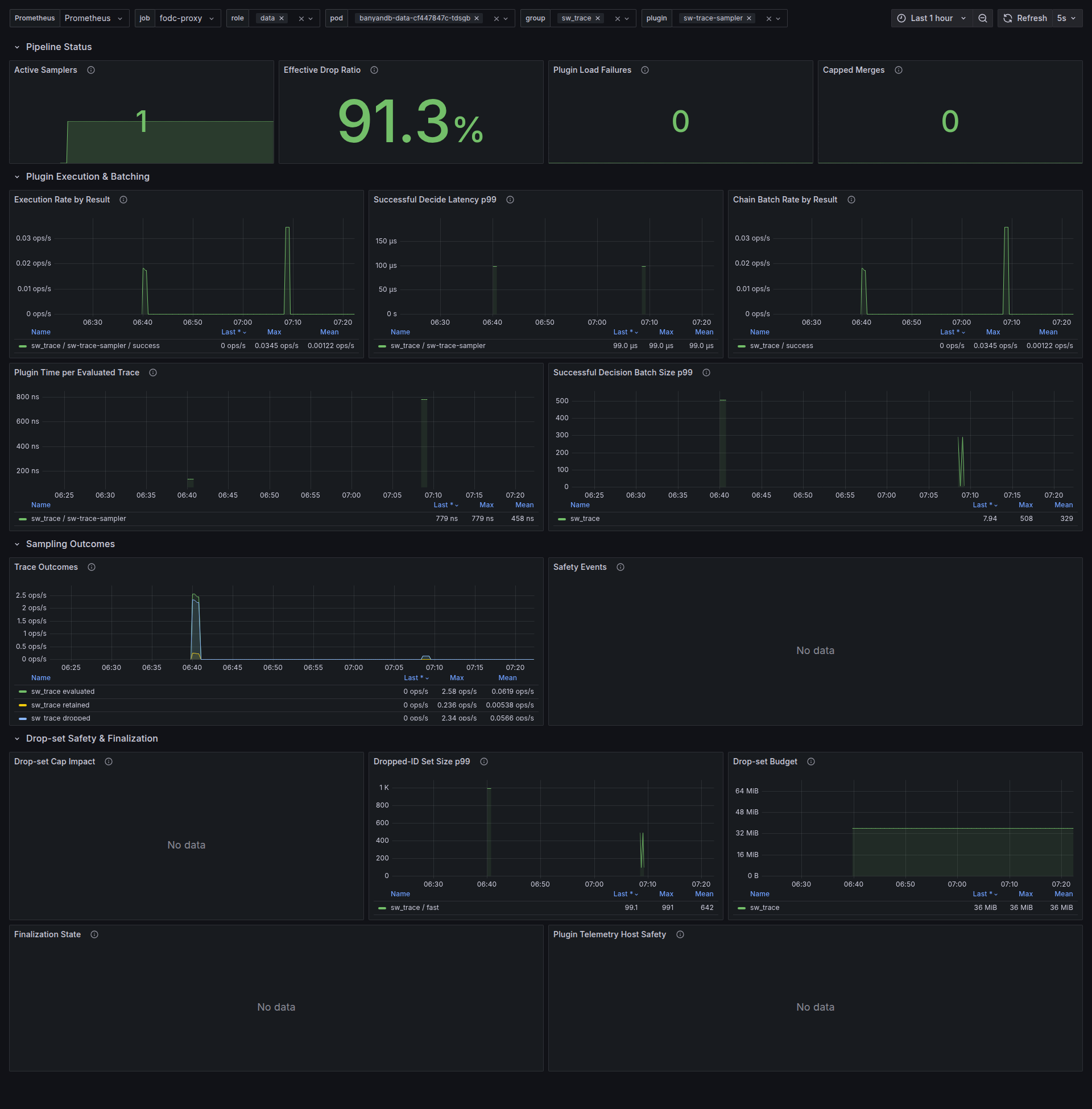The width and height of the screenshot is (1092, 1109).
Task: Show info icon for Effective Drop Ratio
Action: click(x=374, y=70)
